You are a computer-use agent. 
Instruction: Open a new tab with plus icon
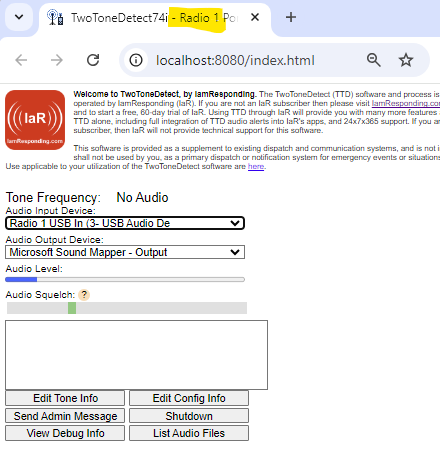tap(291, 17)
